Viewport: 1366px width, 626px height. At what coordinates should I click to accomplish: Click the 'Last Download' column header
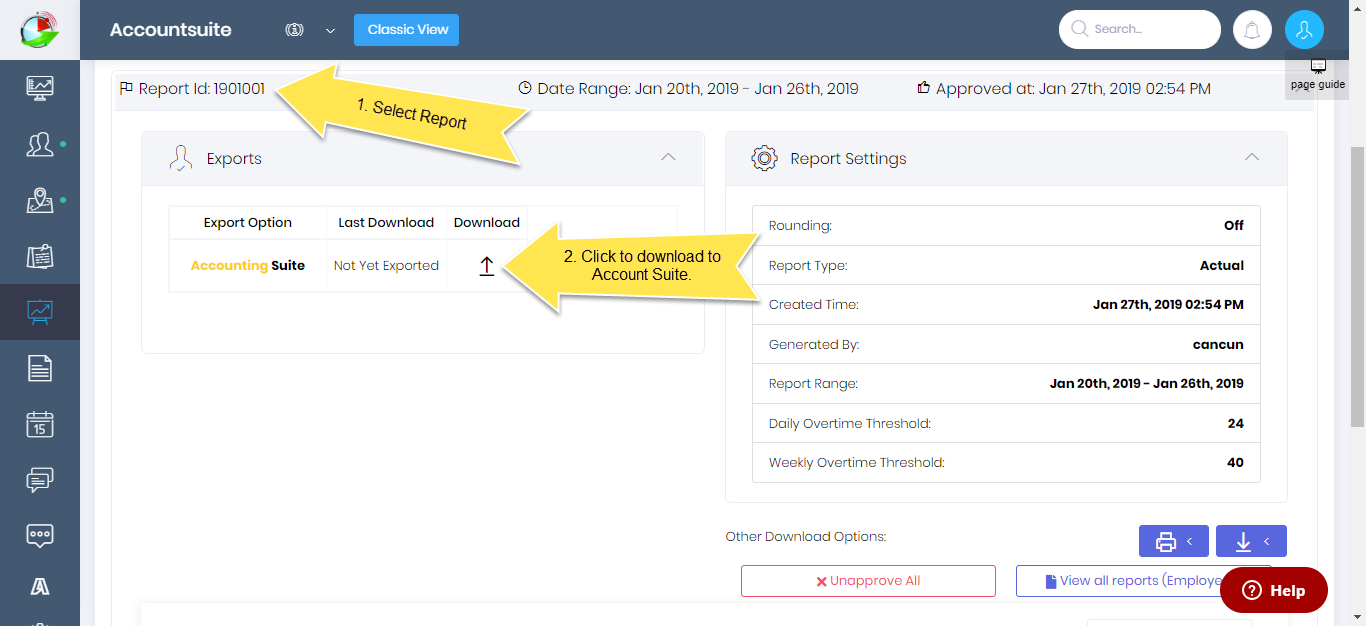click(386, 223)
